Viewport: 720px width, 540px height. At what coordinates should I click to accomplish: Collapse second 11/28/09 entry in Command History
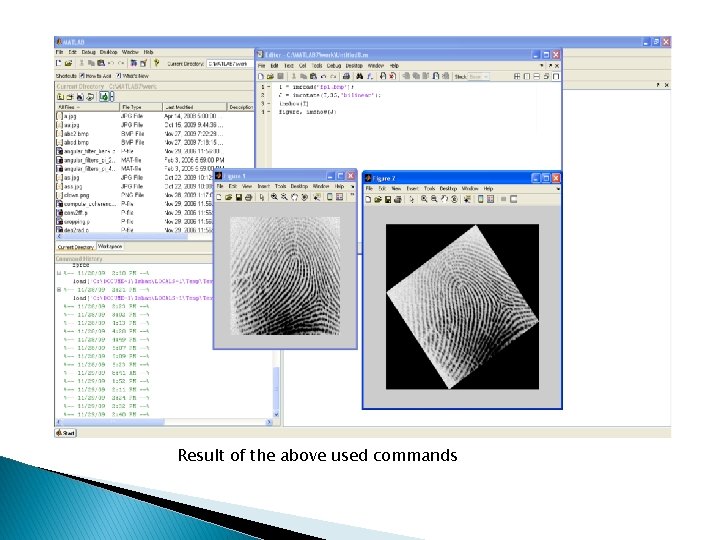click(x=59, y=290)
